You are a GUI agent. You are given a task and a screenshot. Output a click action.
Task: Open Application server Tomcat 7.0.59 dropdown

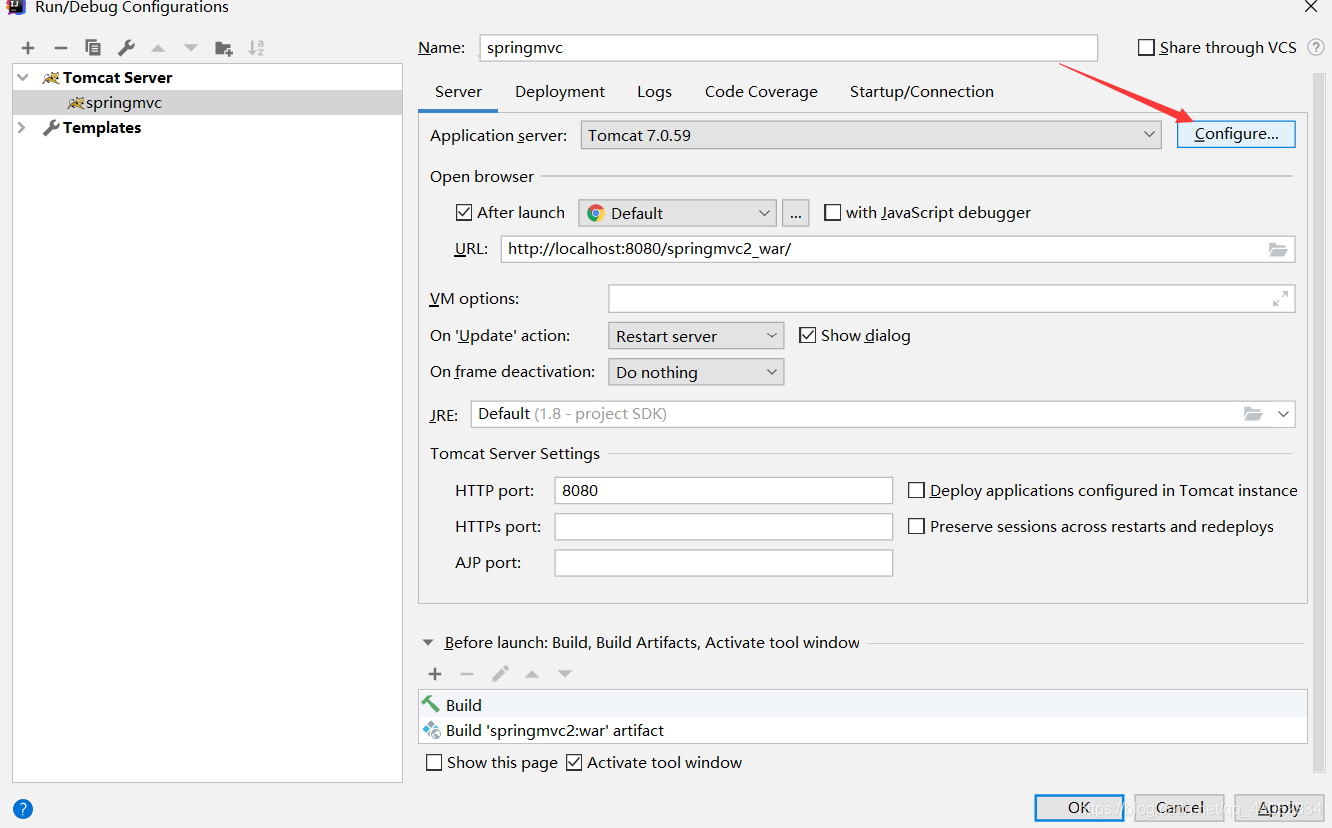pos(871,135)
